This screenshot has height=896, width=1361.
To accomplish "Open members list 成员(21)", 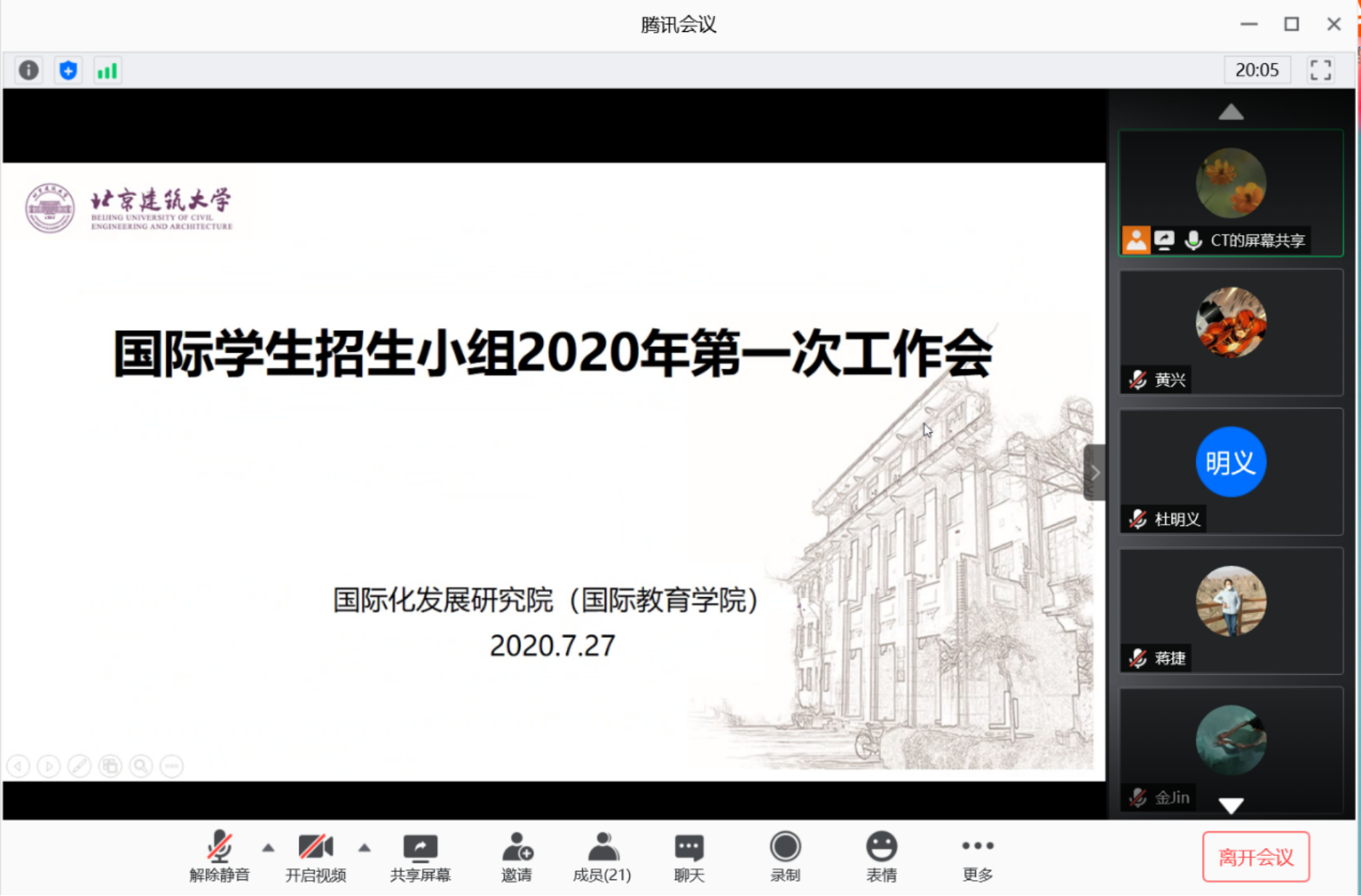I will pos(602,856).
